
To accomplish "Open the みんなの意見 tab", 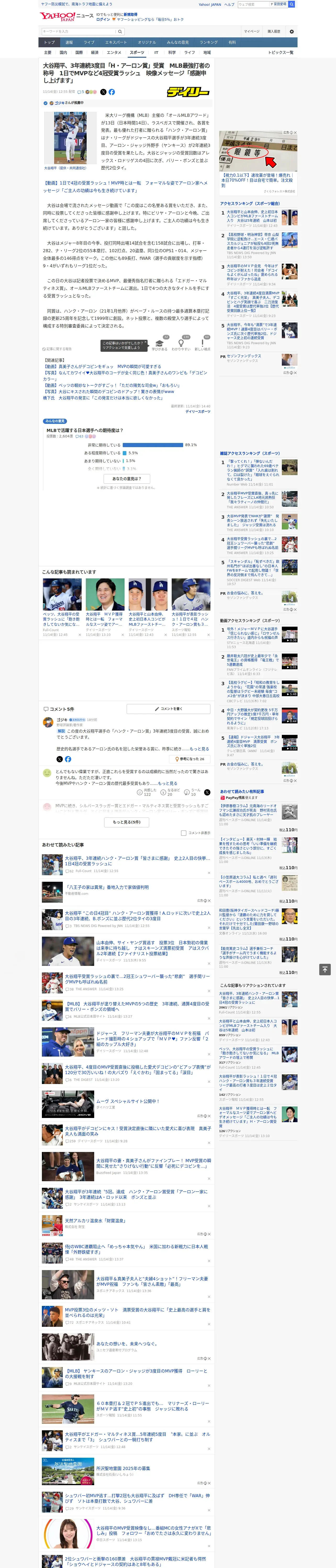I will (177, 42).
